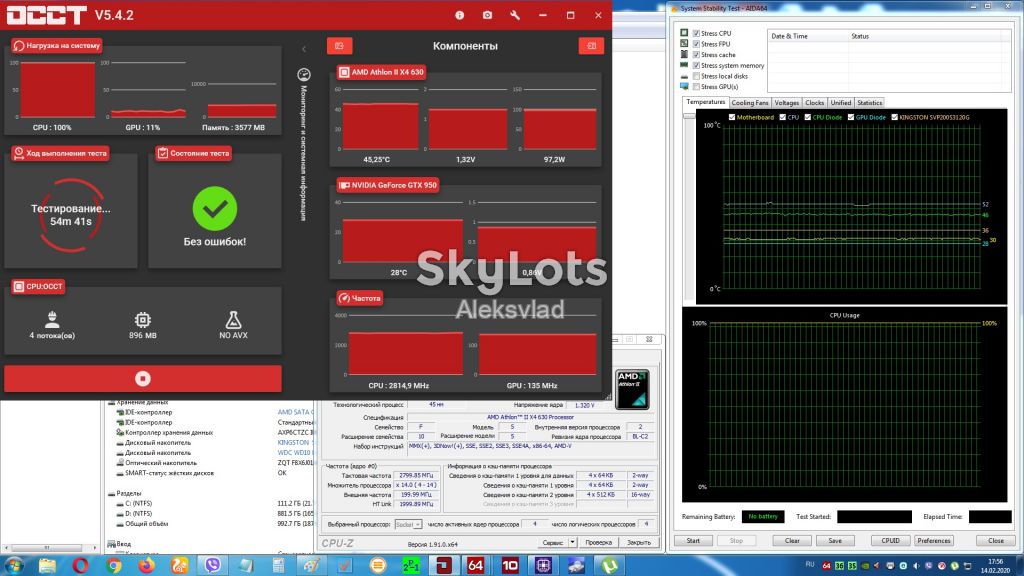
Task: Click Закрыть button in CPU-Z
Action: point(638,543)
